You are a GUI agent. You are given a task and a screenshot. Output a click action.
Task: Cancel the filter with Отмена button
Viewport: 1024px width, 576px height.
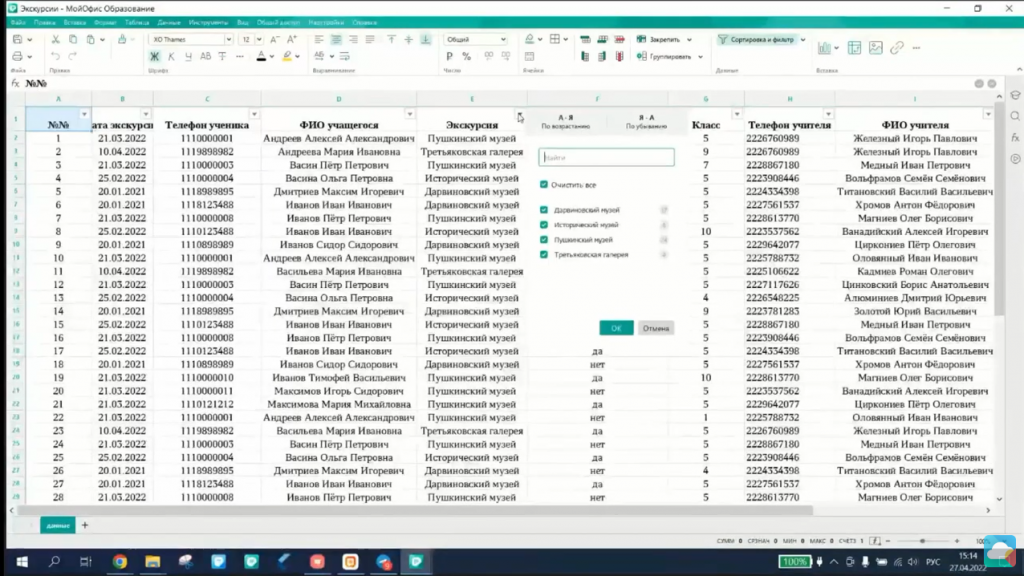click(x=655, y=328)
